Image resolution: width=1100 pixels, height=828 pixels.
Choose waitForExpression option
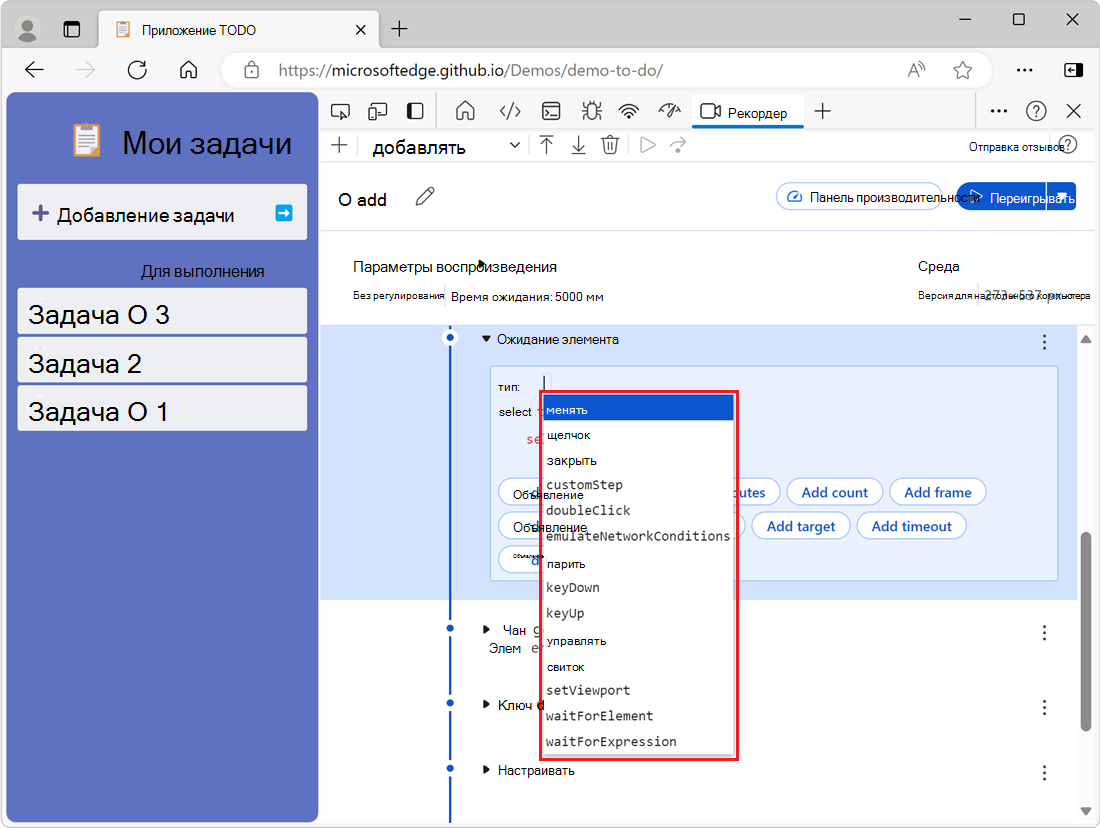[638, 742]
